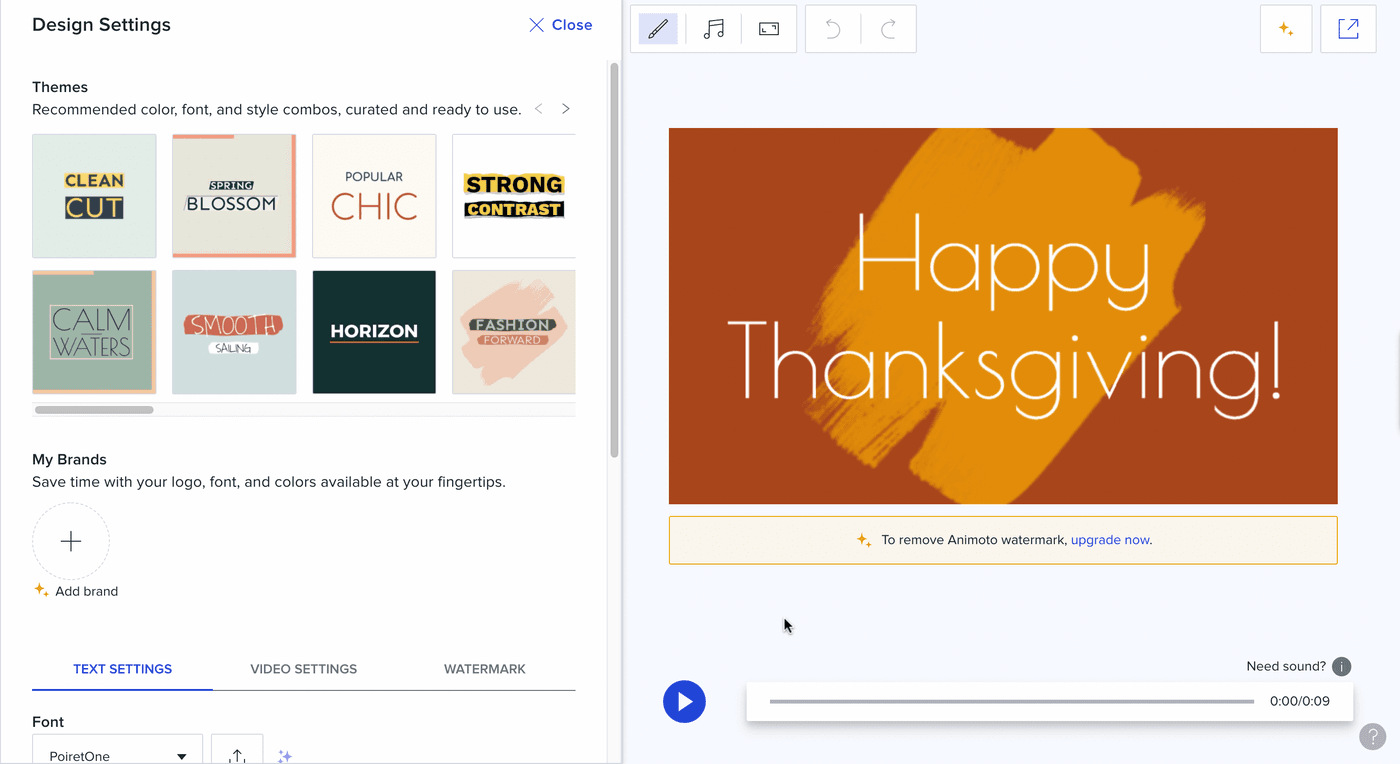Click the Themes heading
Viewport: 1400px width, 764px height.
pyautogui.click(x=60, y=87)
